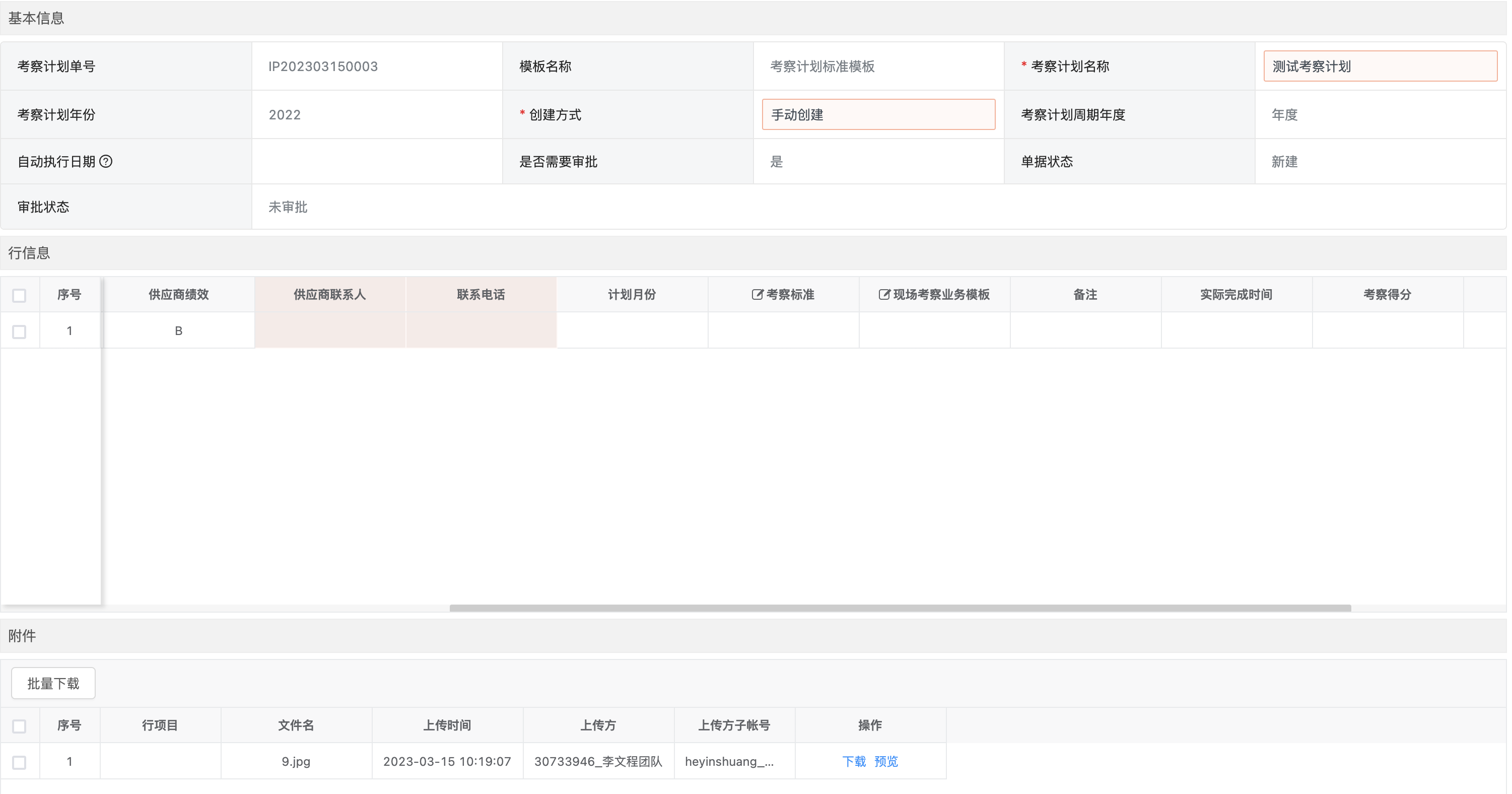Image resolution: width=1512 pixels, height=794 pixels.
Task: Click help icon beside 自动执行日期
Action: click(x=106, y=162)
